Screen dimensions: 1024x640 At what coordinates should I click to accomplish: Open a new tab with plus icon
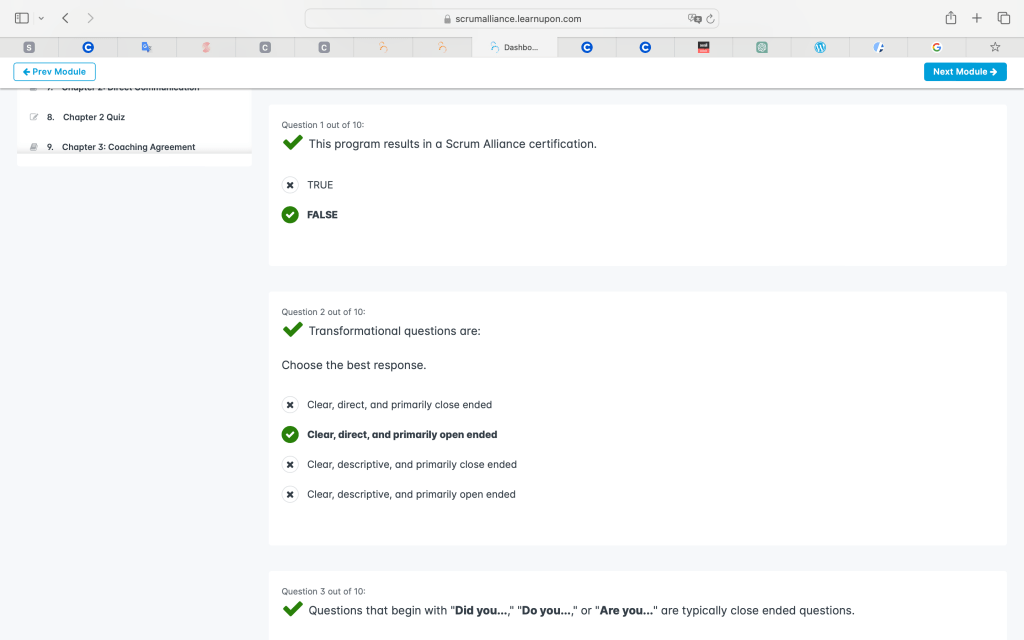977,18
